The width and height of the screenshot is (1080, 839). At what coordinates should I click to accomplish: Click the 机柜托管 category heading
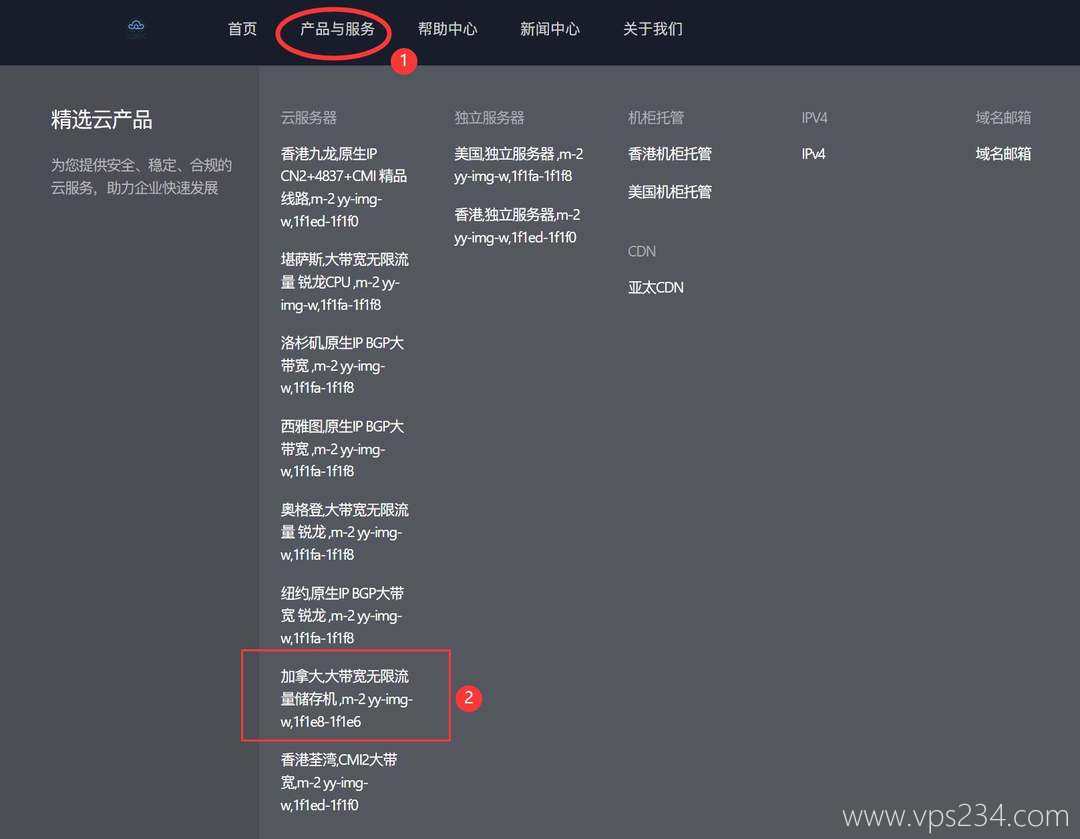656,118
